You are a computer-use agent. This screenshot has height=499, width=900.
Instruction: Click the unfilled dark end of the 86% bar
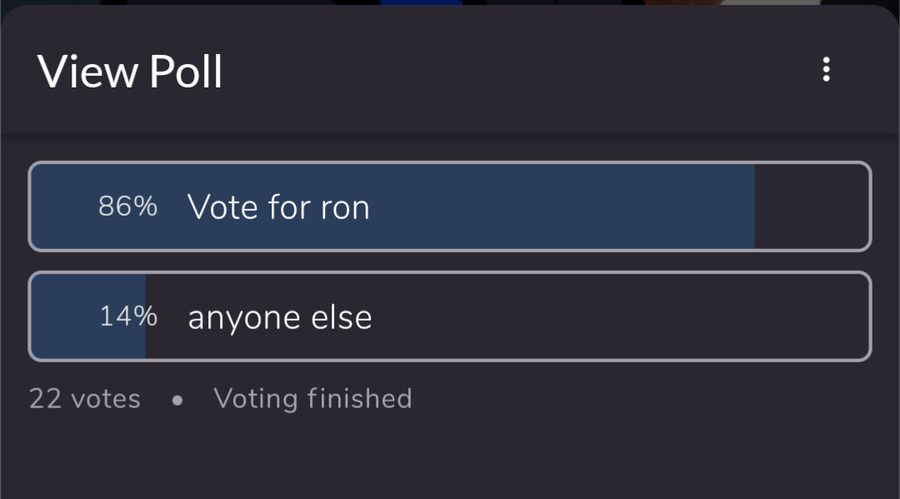coord(812,206)
